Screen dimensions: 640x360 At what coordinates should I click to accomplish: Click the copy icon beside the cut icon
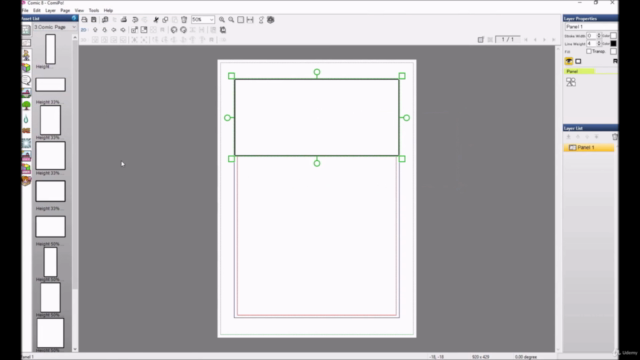[165, 20]
